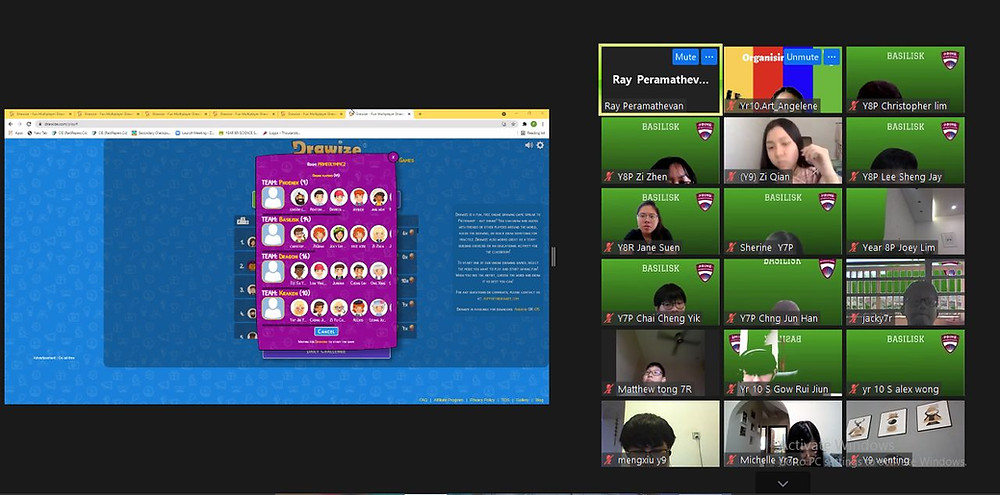This screenshot has width=1000, height=495.
Task: Click muted mic icon for Y7P Chai Cheng Yik
Action: [608, 319]
